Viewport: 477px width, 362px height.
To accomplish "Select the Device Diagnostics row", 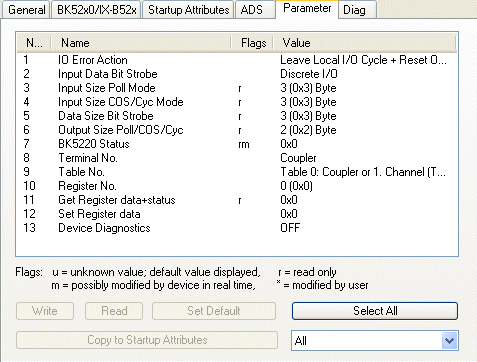I will point(237,228).
